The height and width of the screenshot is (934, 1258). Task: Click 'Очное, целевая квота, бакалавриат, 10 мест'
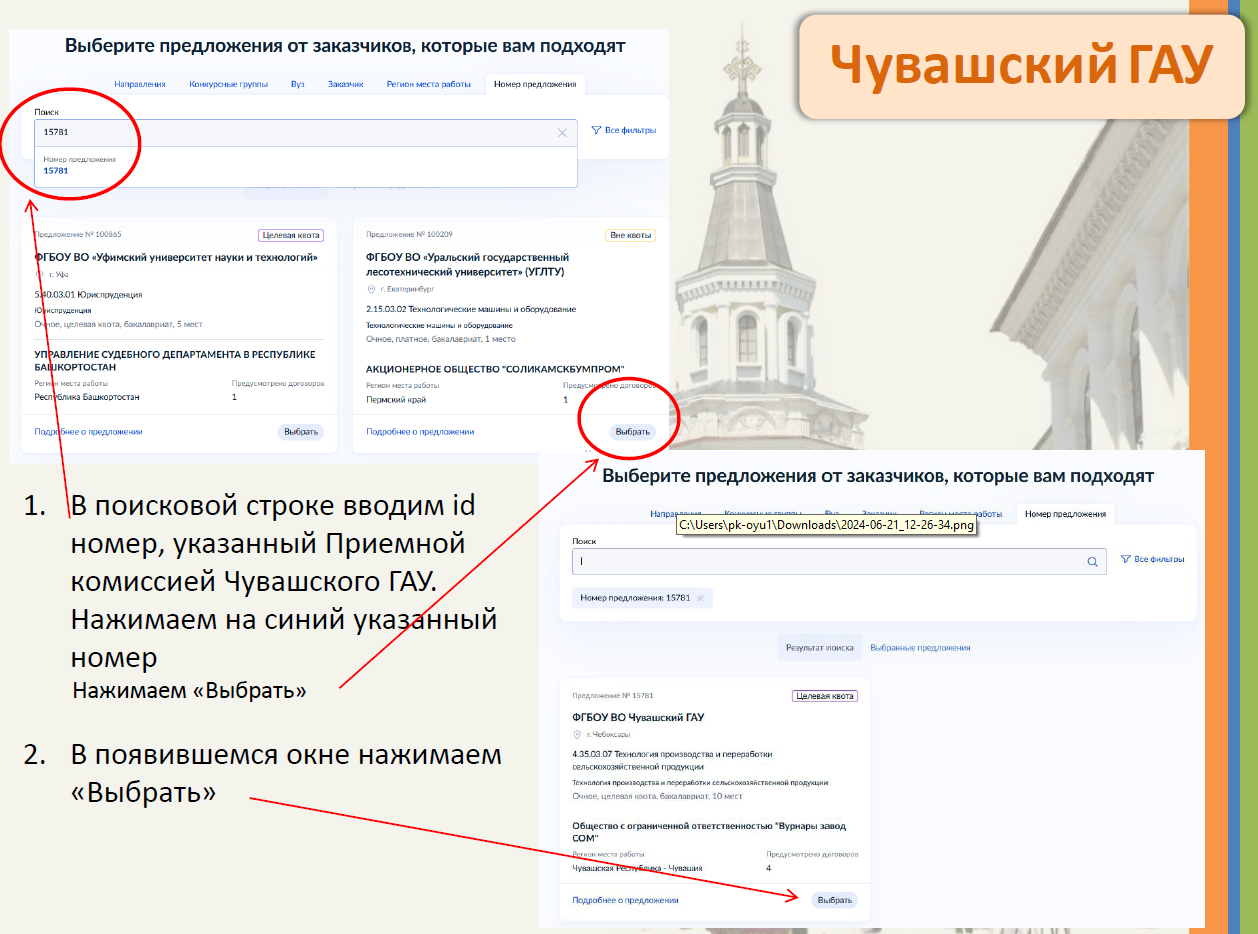[657, 797]
